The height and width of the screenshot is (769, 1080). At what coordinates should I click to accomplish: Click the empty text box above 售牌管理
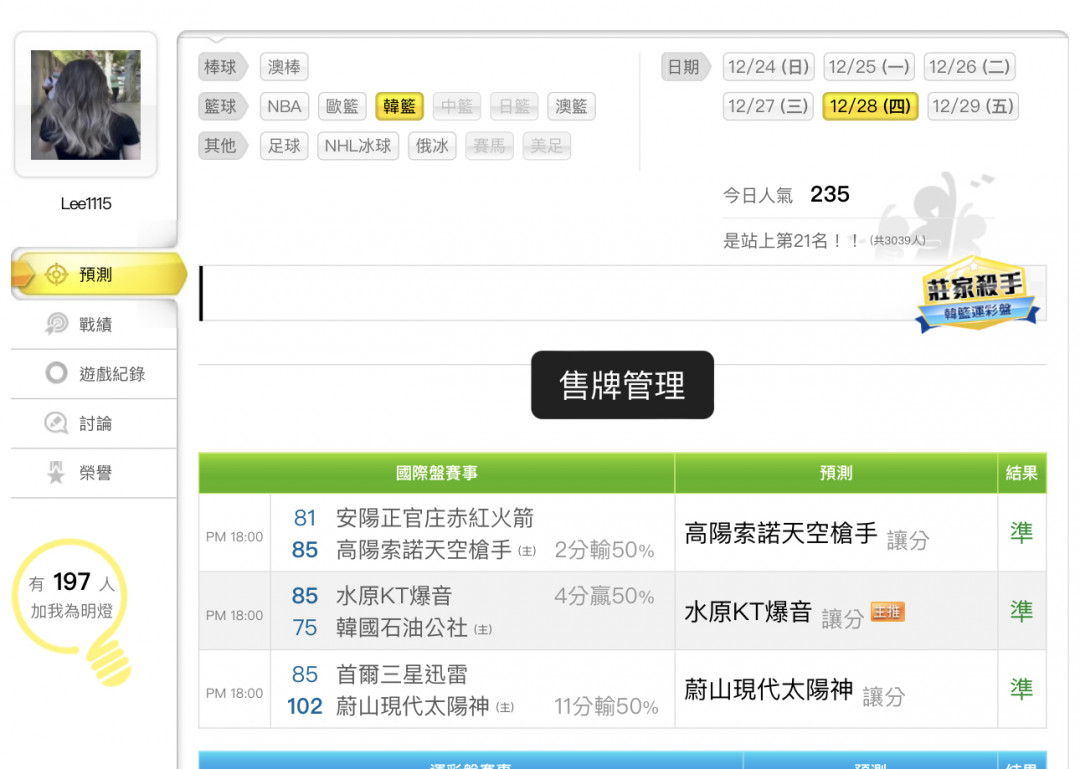coord(623,293)
